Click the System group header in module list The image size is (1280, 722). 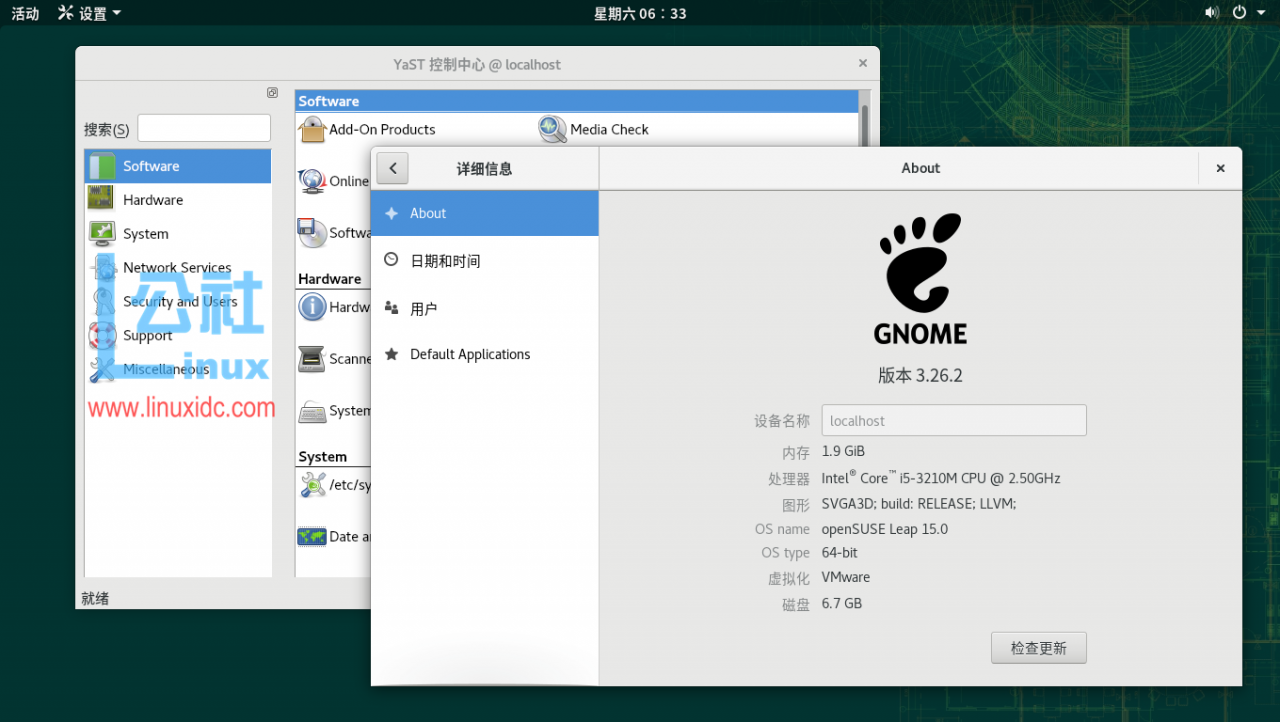point(323,457)
